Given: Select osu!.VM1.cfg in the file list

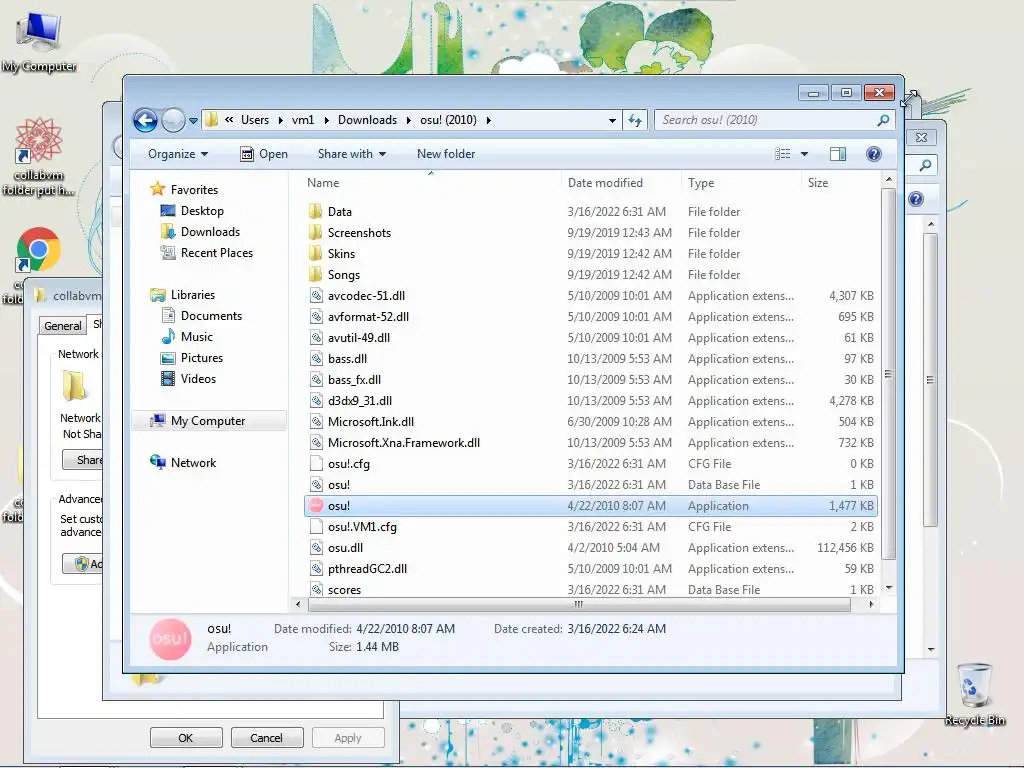Looking at the screenshot, I should 362,527.
